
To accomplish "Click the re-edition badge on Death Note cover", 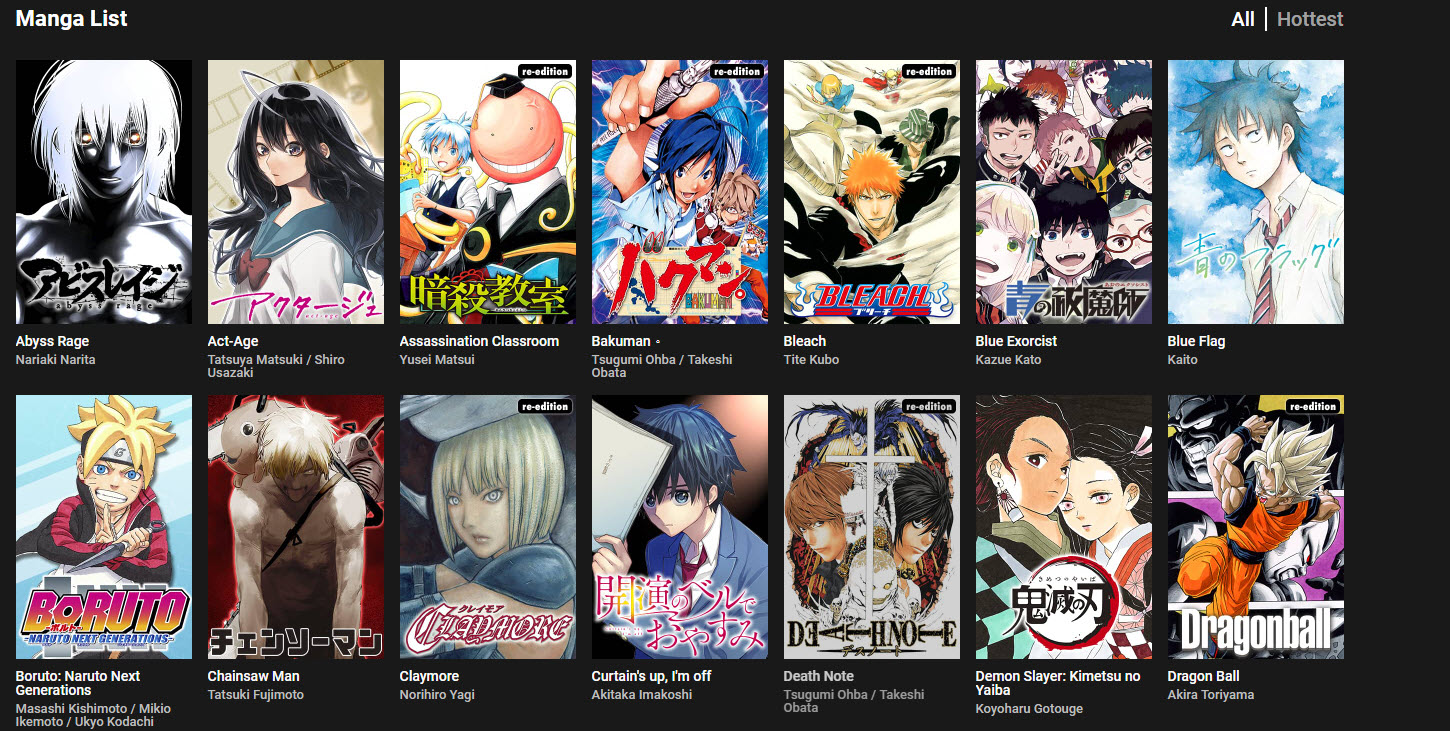I will 928,406.
